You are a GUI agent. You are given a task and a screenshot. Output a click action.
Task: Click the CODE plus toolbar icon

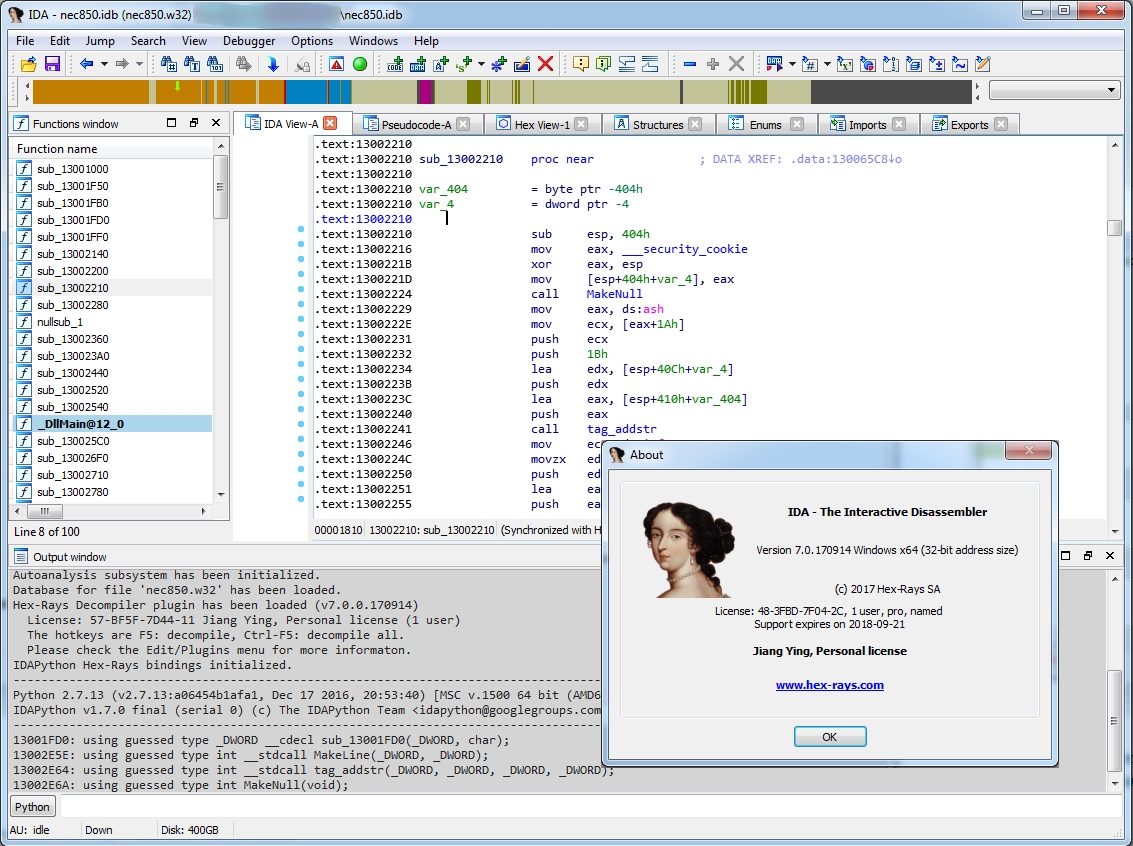pyautogui.click(x=395, y=64)
